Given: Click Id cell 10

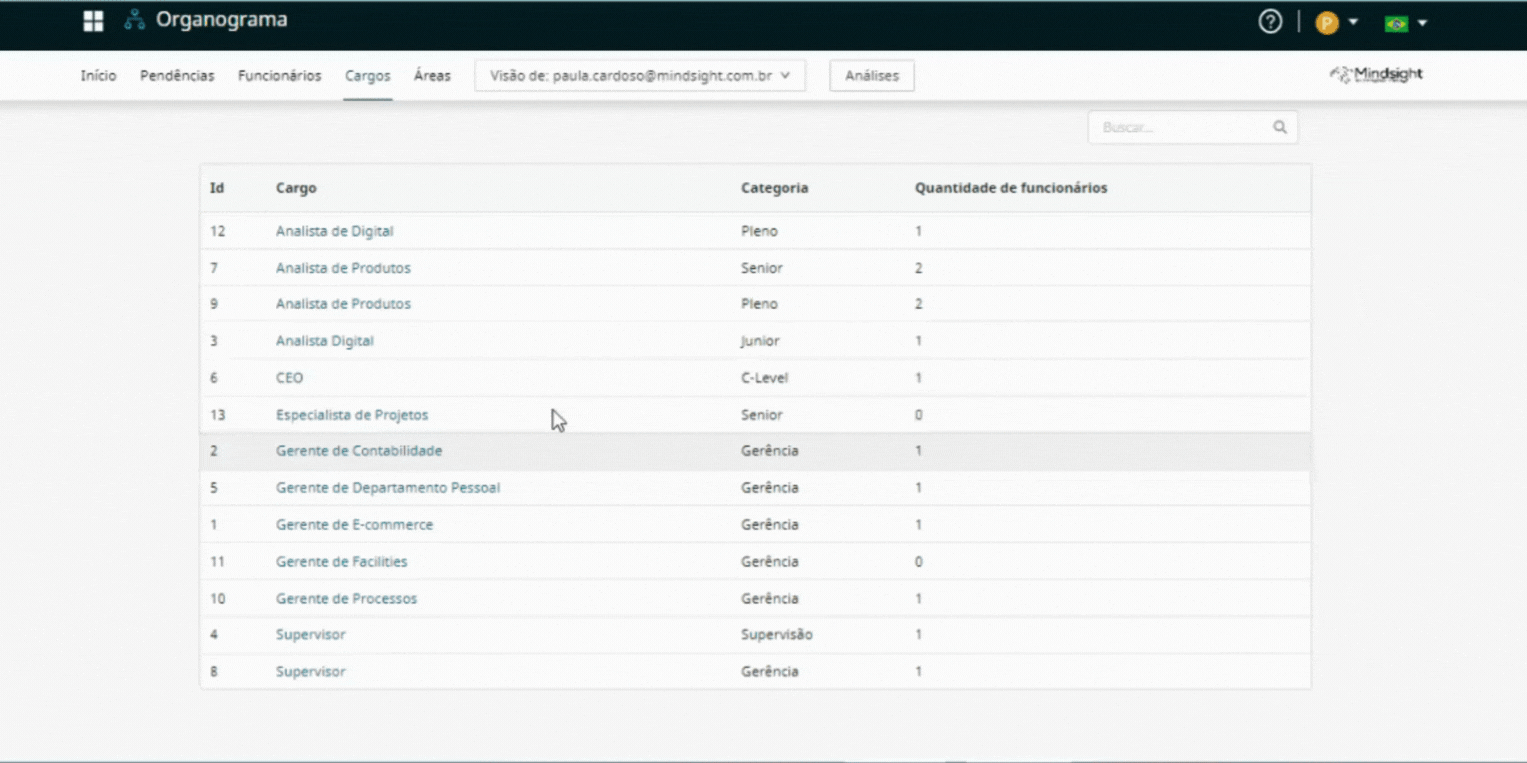Looking at the screenshot, I should pos(218,599).
